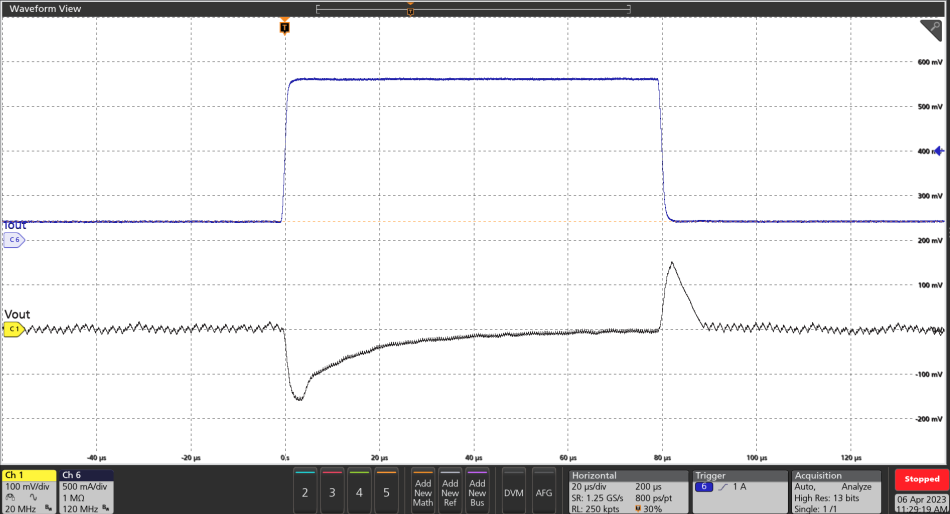
Task: Add a new Bus waveform
Action: coord(477,491)
